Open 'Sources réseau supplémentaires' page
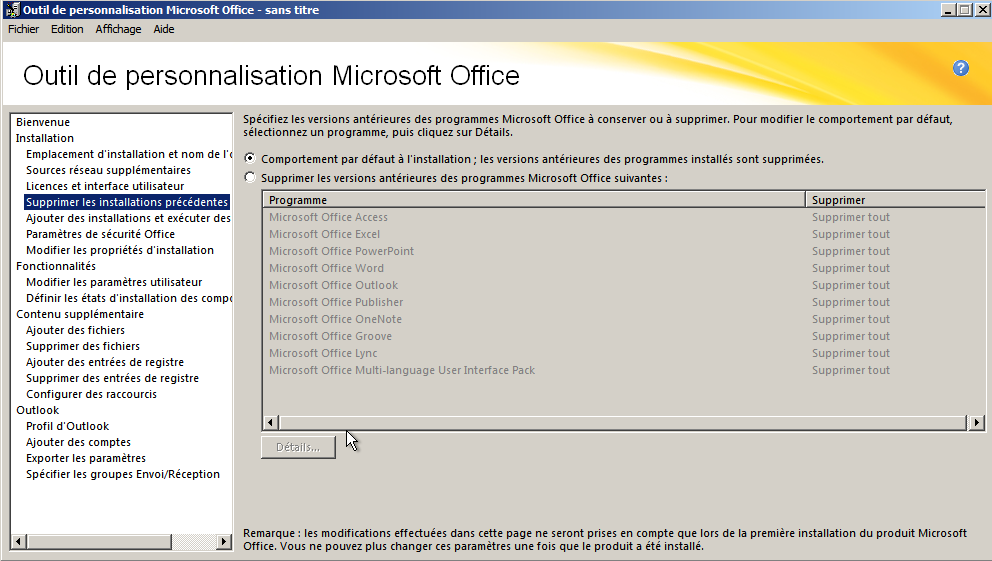Image resolution: width=992 pixels, height=561 pixels. pos(108,170)
